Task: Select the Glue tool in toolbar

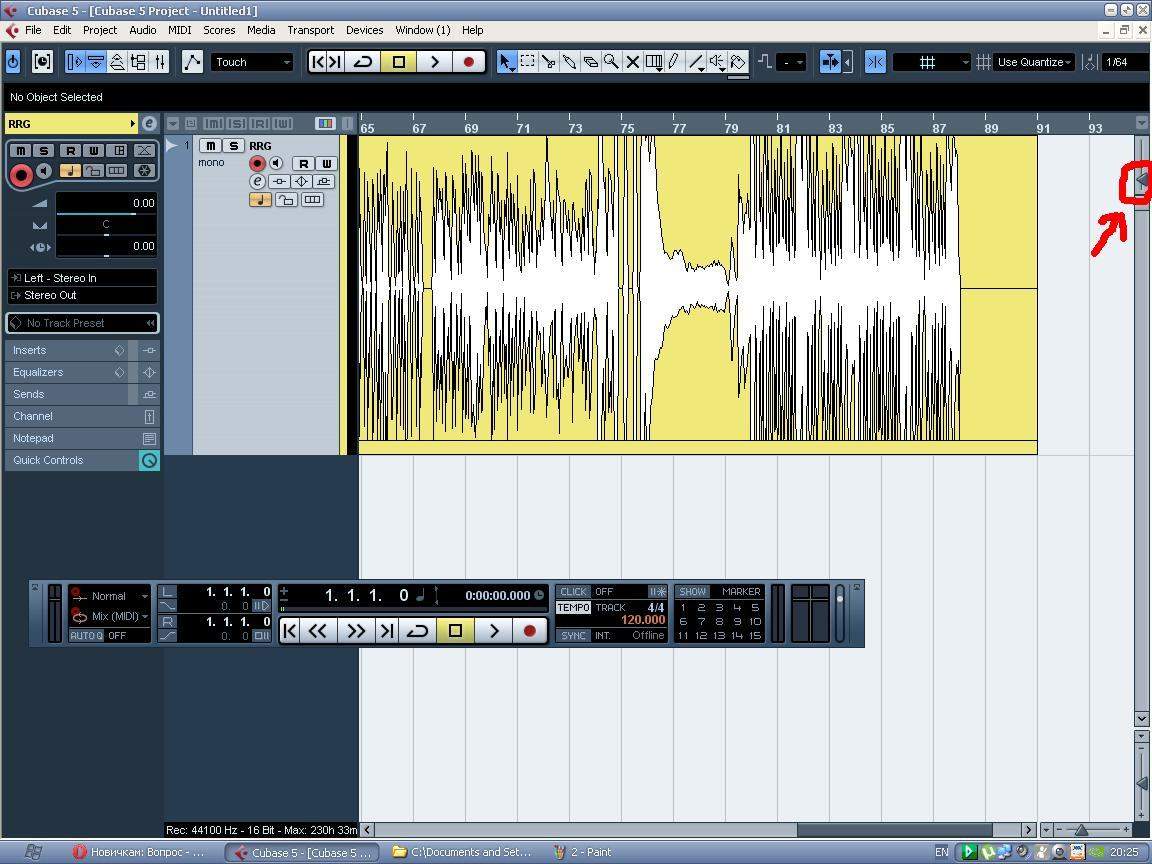Action: click(569, 62)
